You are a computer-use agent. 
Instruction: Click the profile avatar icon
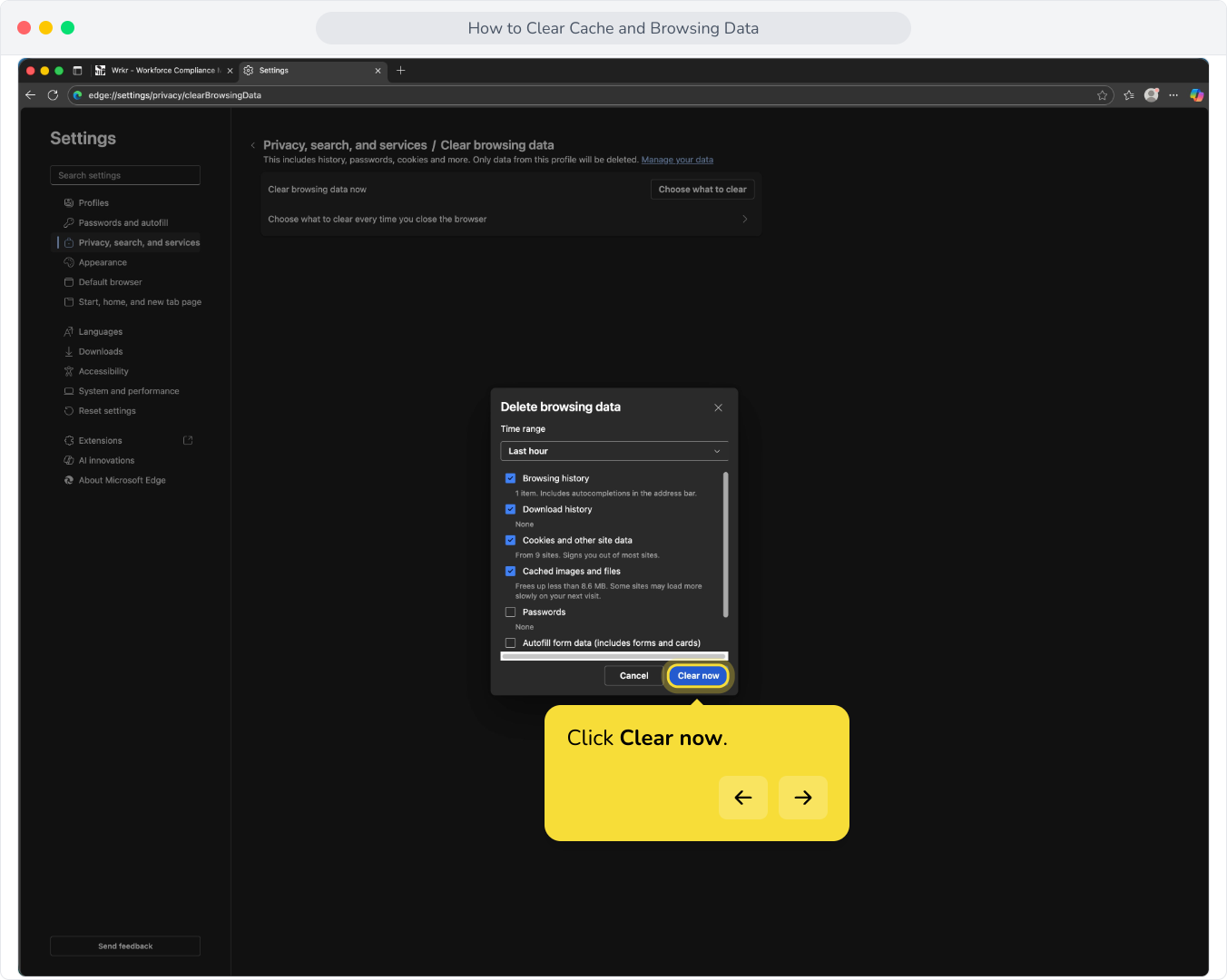click(x=1152, y=94)
